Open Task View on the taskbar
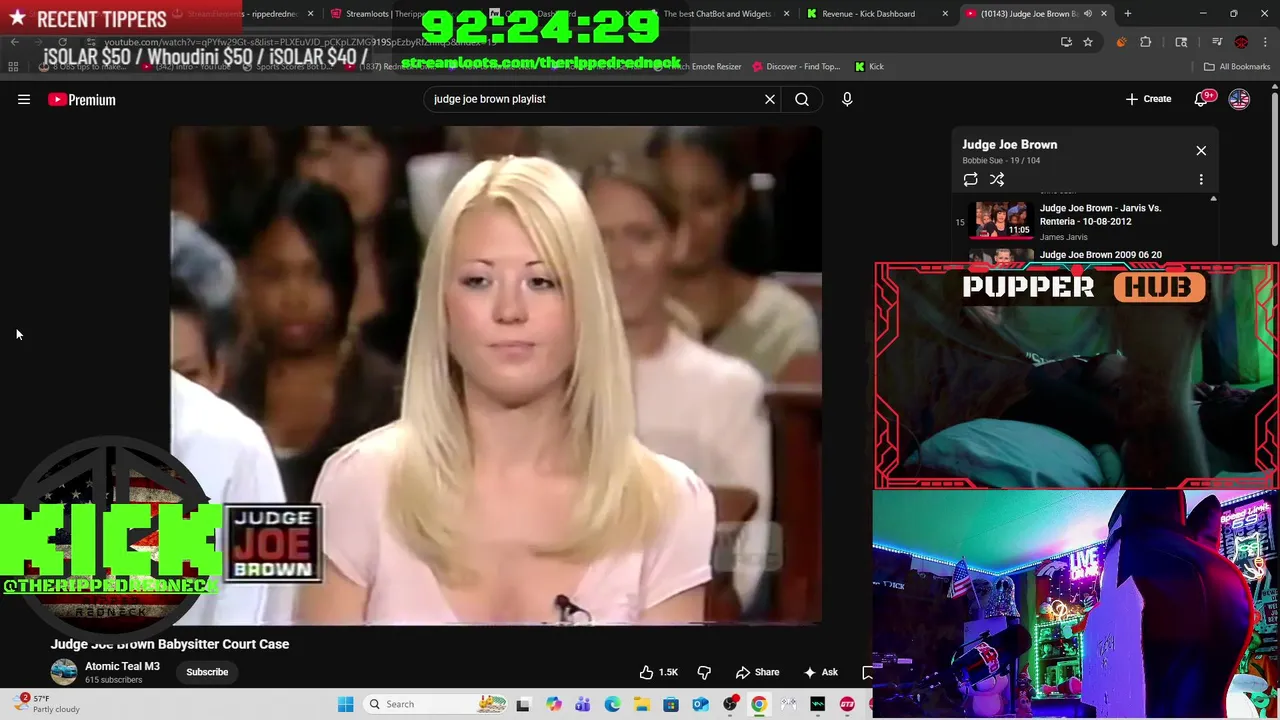 523,704
